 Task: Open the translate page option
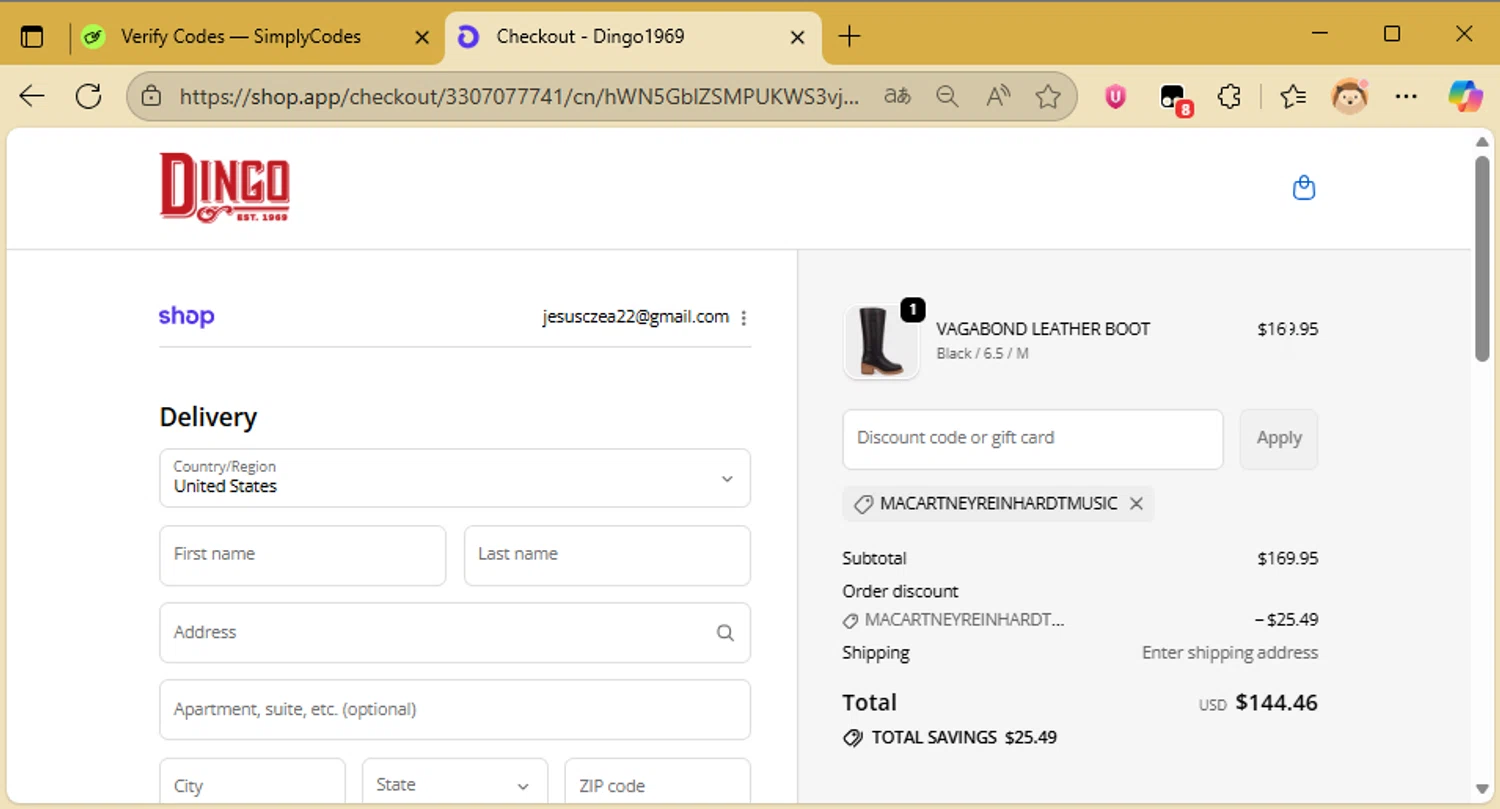(x=898, y=96)
